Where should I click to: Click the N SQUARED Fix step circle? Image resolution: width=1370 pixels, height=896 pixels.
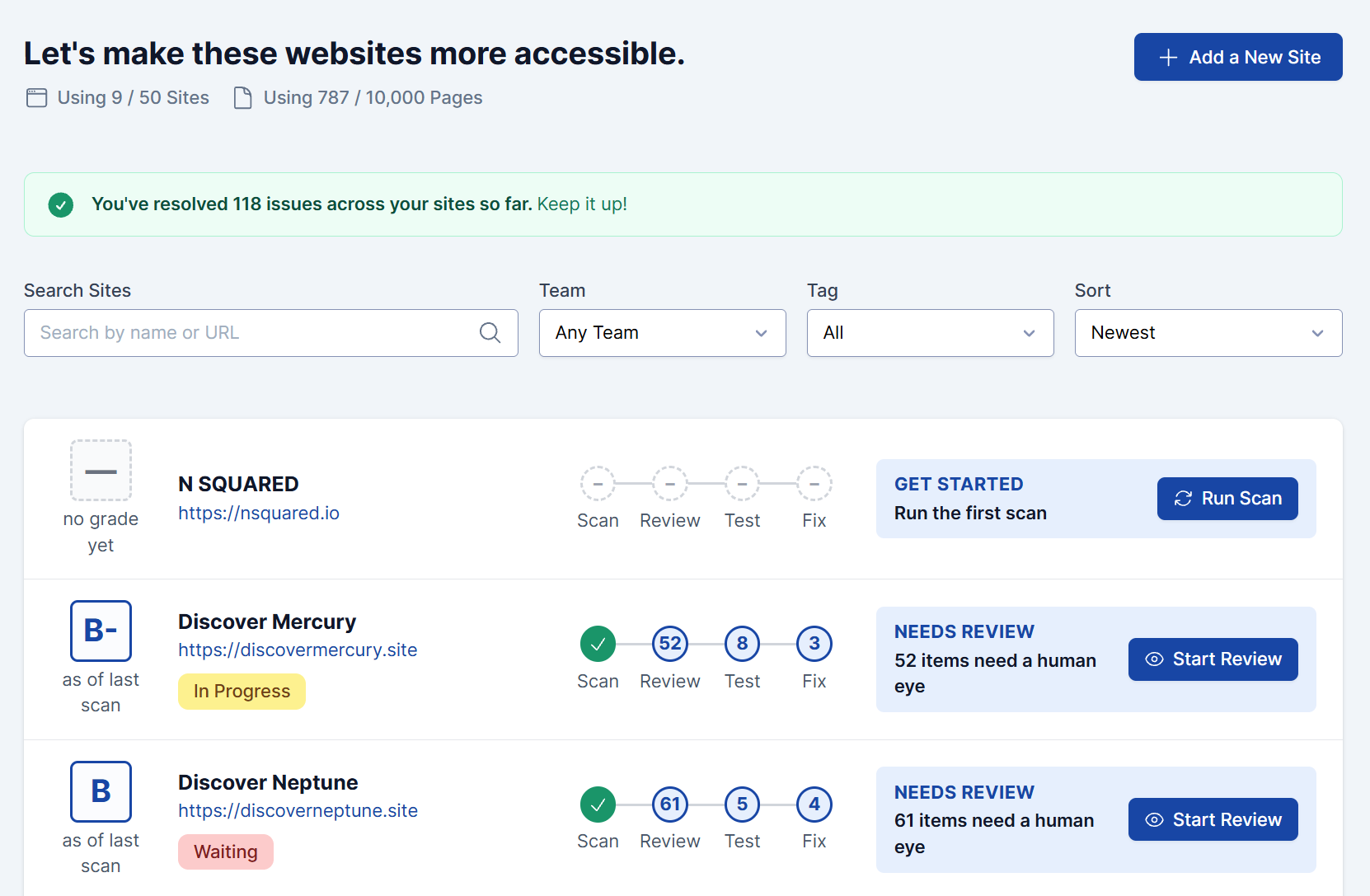click(x=814, y=484)
